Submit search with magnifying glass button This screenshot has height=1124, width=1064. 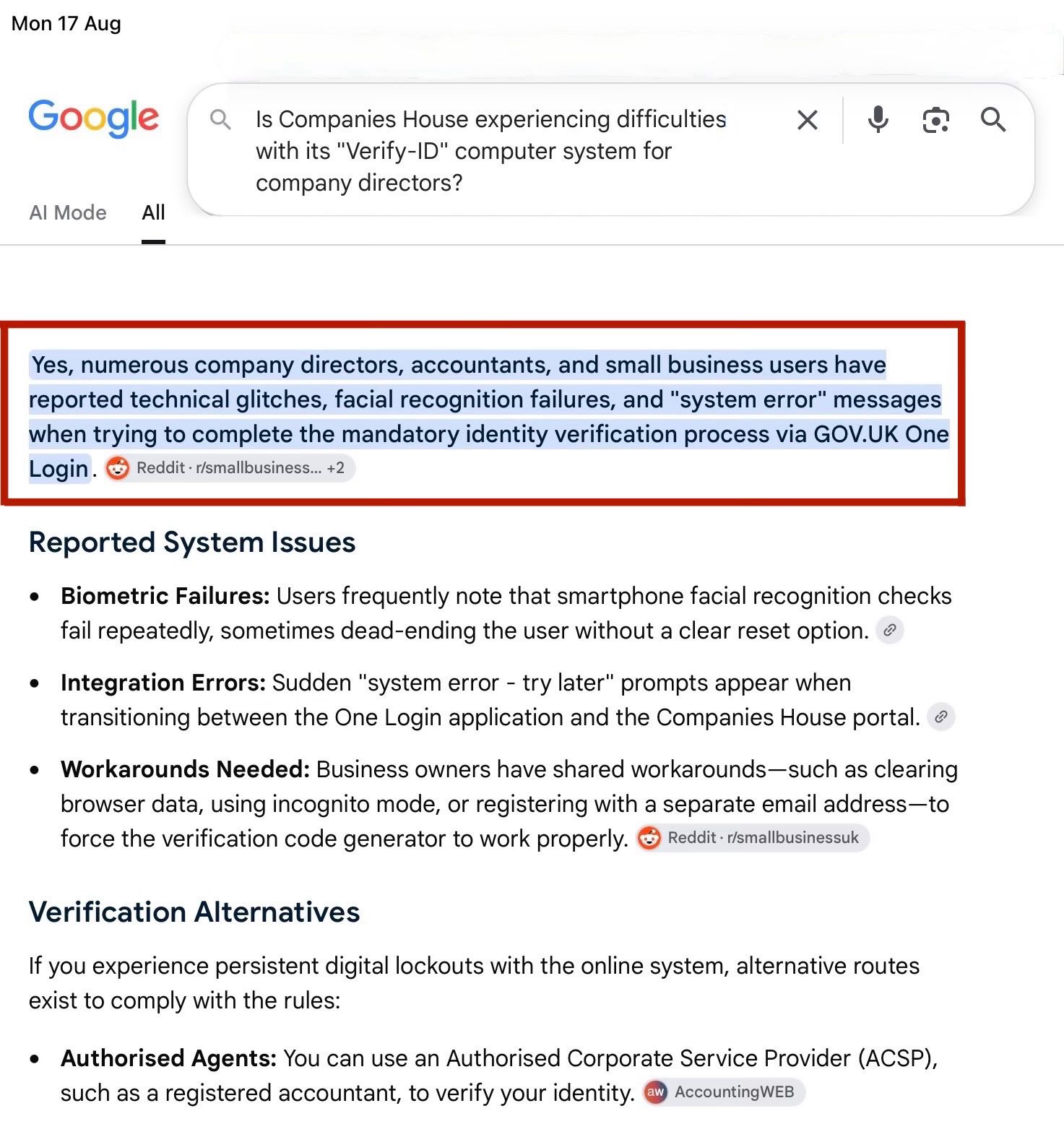click(993, 119)
